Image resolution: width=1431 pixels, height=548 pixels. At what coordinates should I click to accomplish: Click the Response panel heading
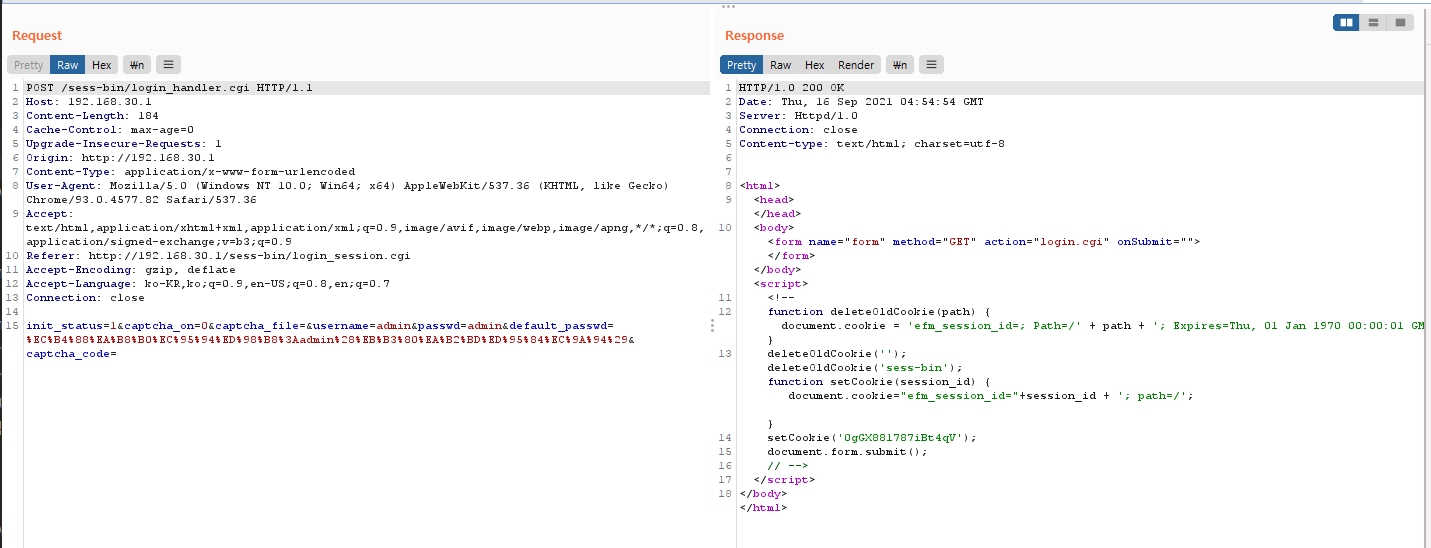tap(755, 36)
